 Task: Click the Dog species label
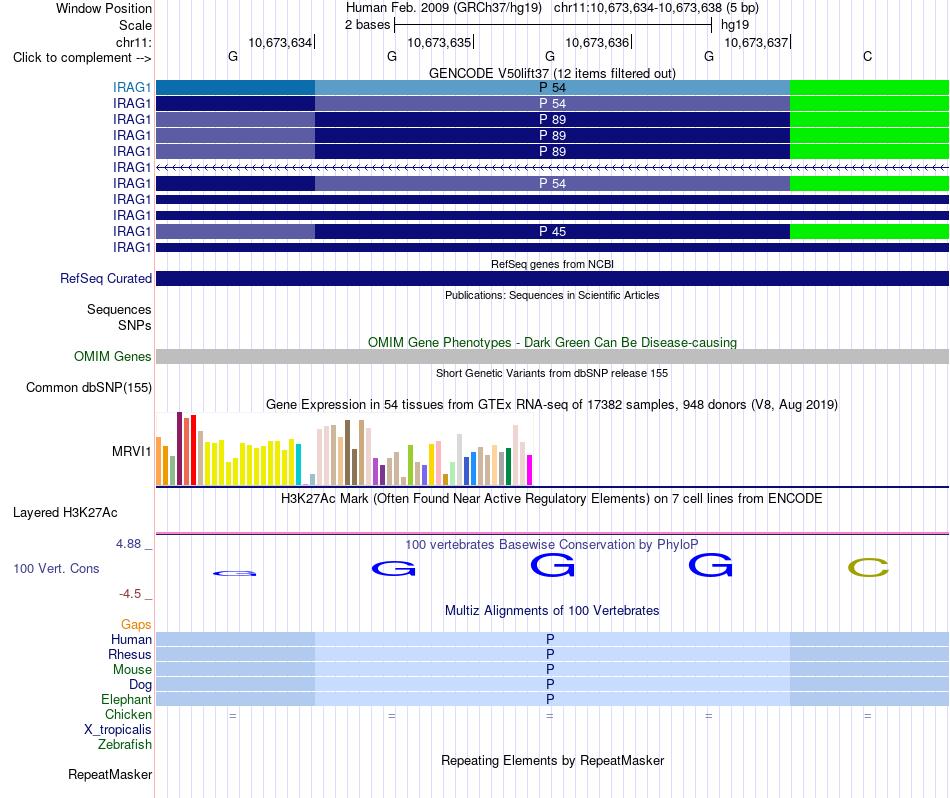140,685
